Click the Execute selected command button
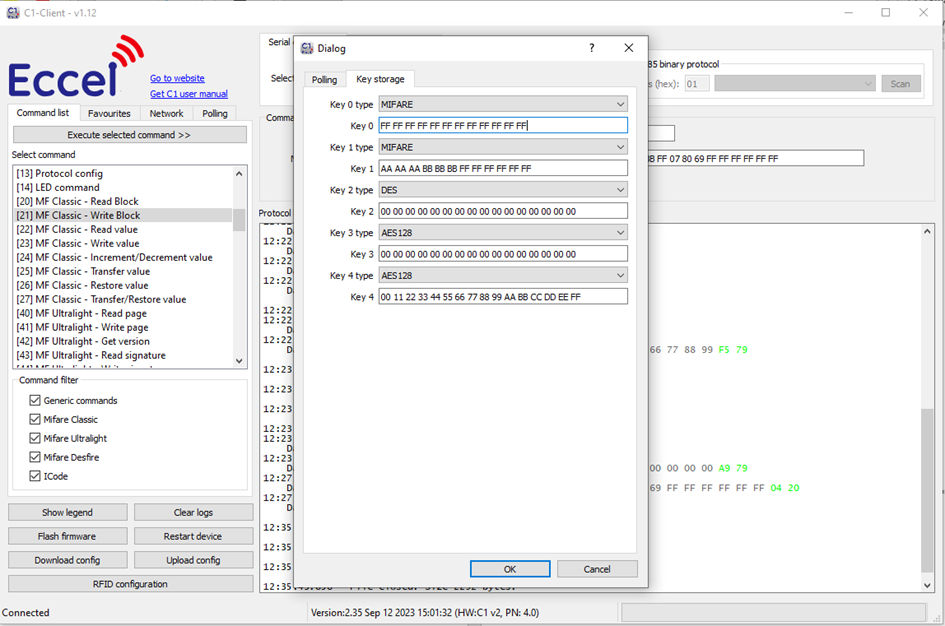Image resolution: width=945 pixels, height=626 pixels. [129, 135]
